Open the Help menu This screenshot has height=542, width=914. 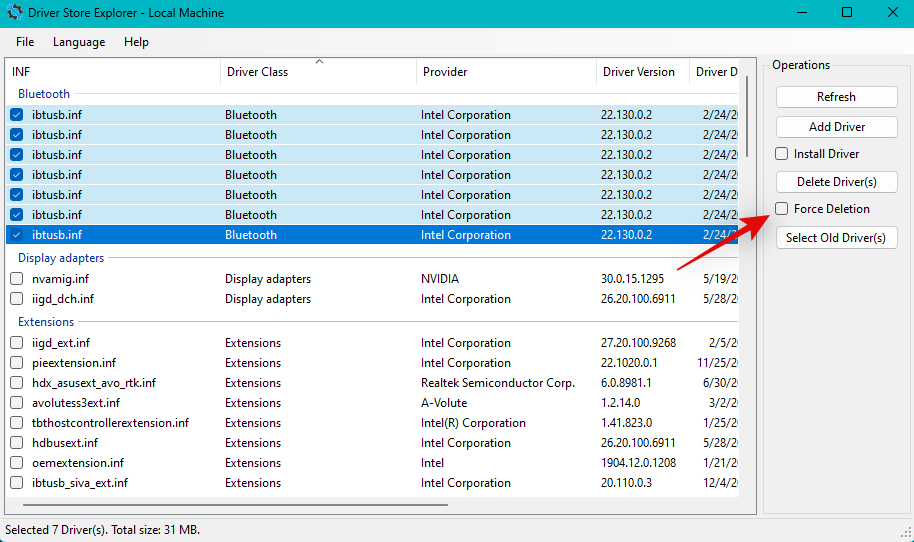click(x=136, y=42)
